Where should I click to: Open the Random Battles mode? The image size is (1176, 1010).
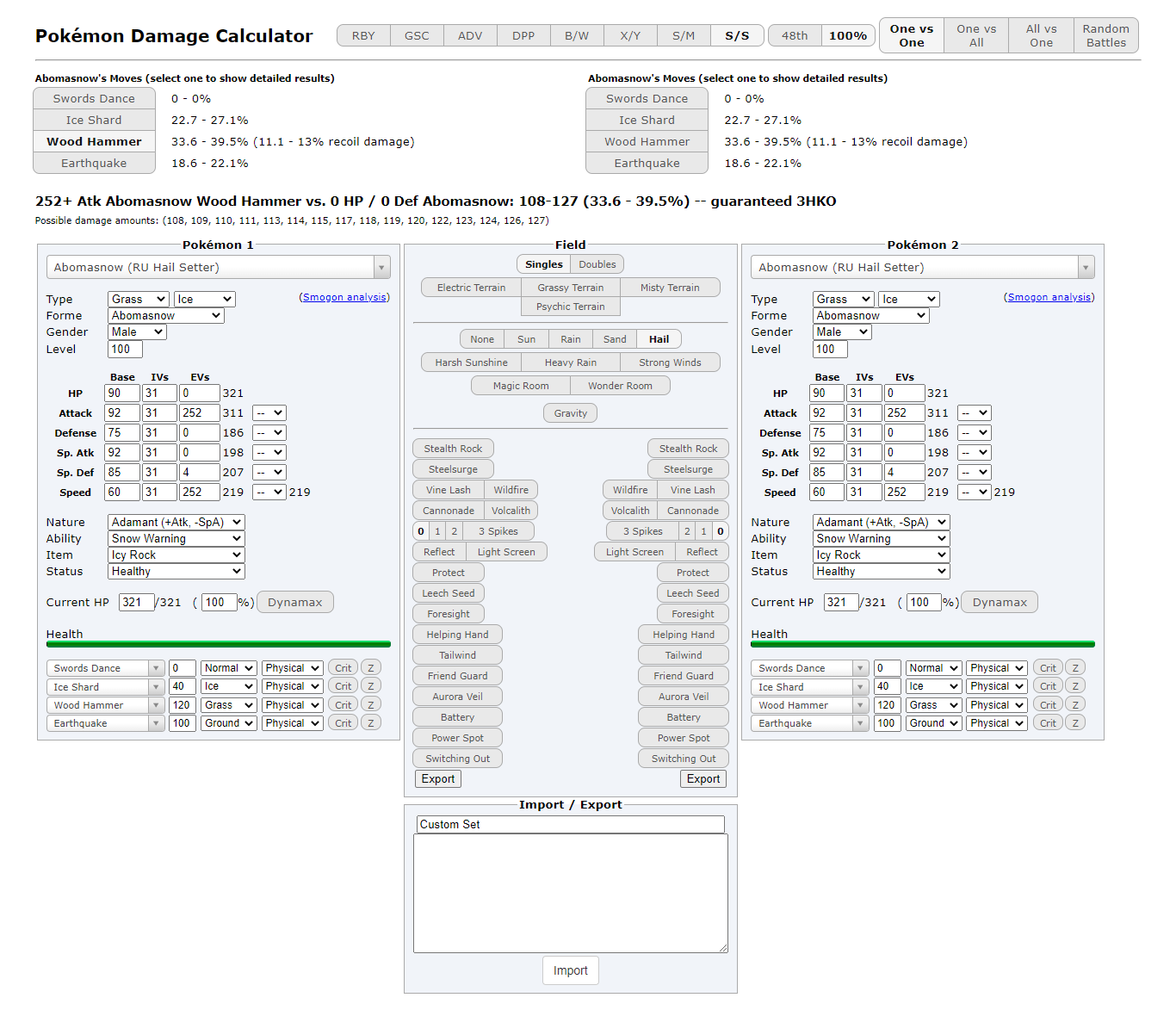coord(1105,35)
